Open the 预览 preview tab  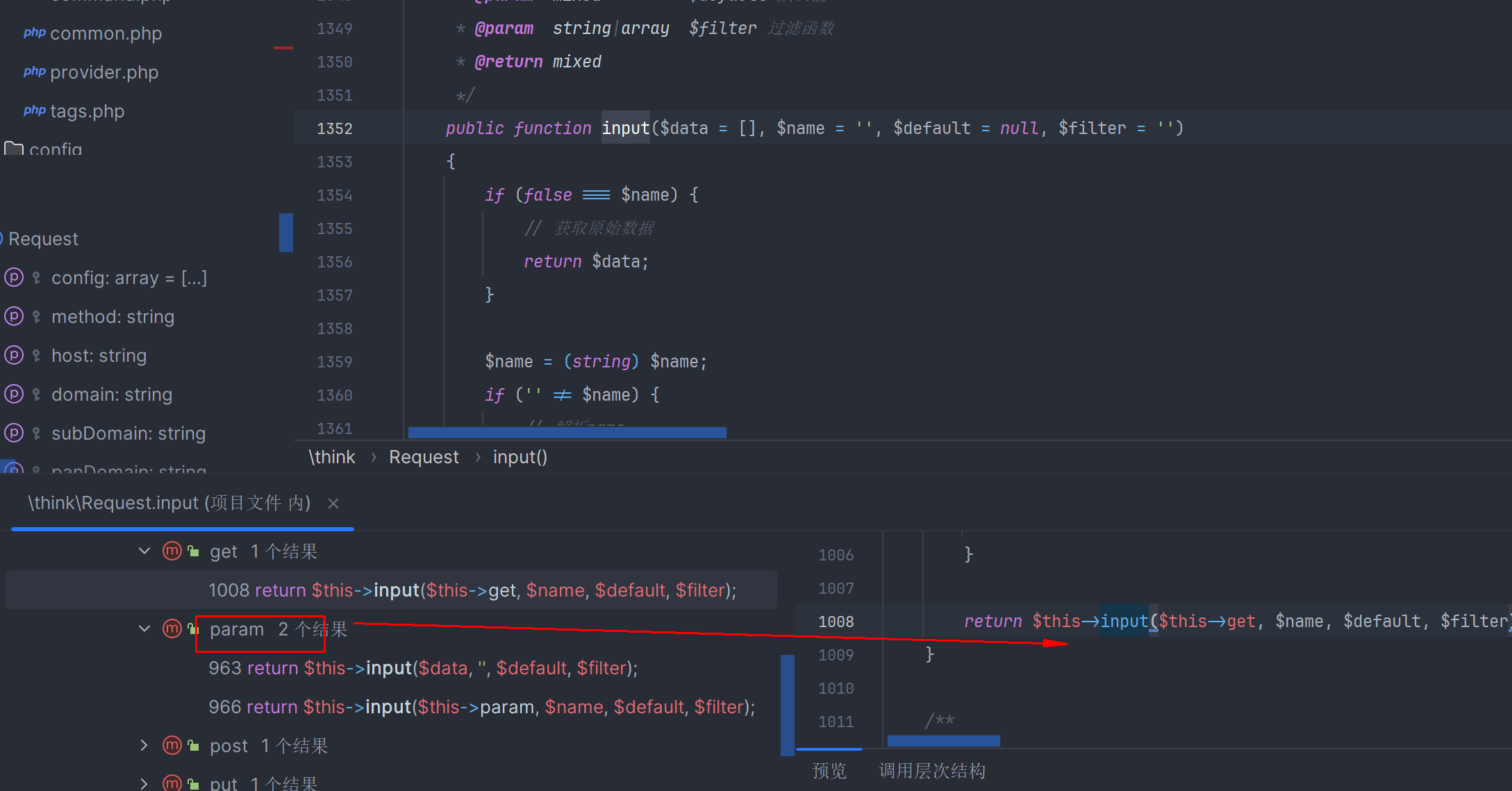point(829,771)
